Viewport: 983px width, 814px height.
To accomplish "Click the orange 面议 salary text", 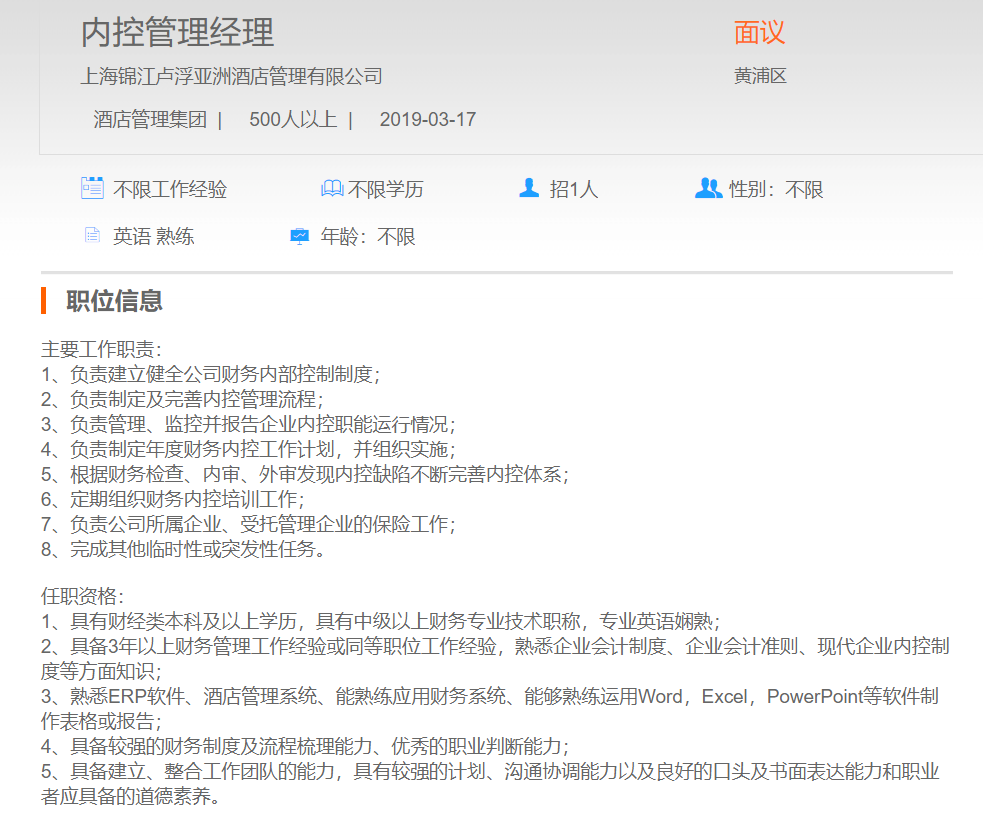I will coord(759,33).
